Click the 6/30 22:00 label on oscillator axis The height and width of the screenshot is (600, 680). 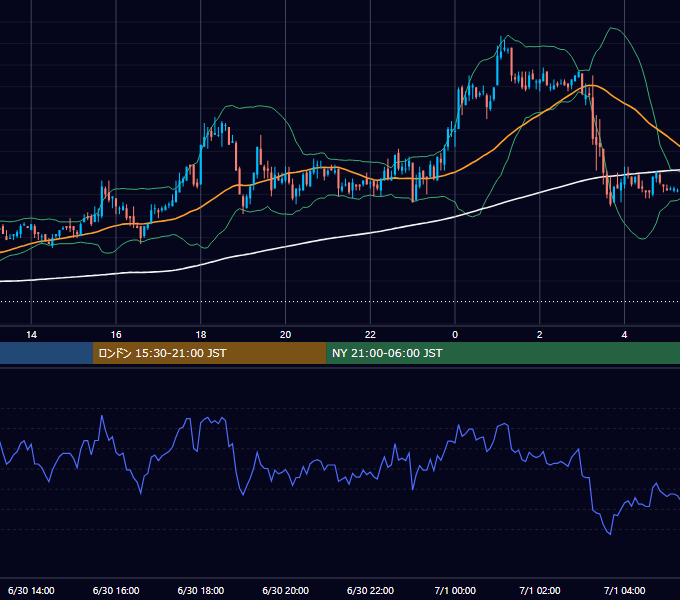[x=370, y=590]
